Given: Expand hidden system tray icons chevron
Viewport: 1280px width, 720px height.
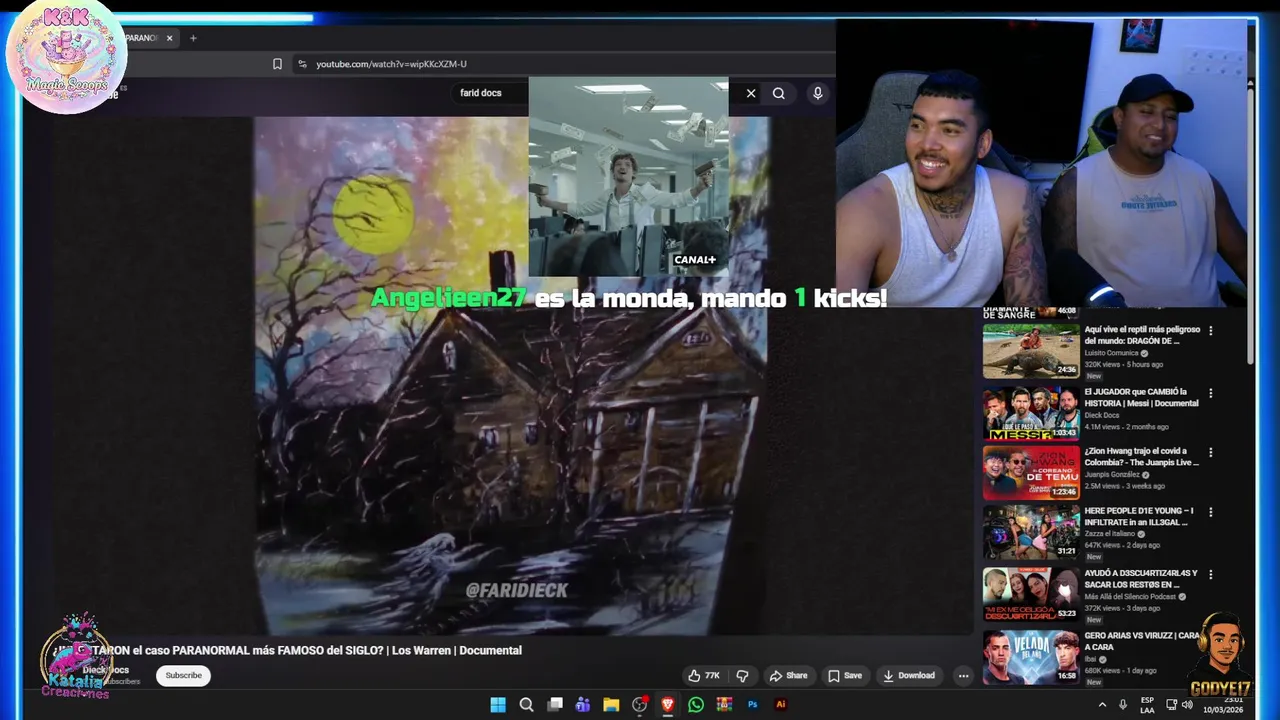Looking at the screenshot, I should coord(1102,705).
